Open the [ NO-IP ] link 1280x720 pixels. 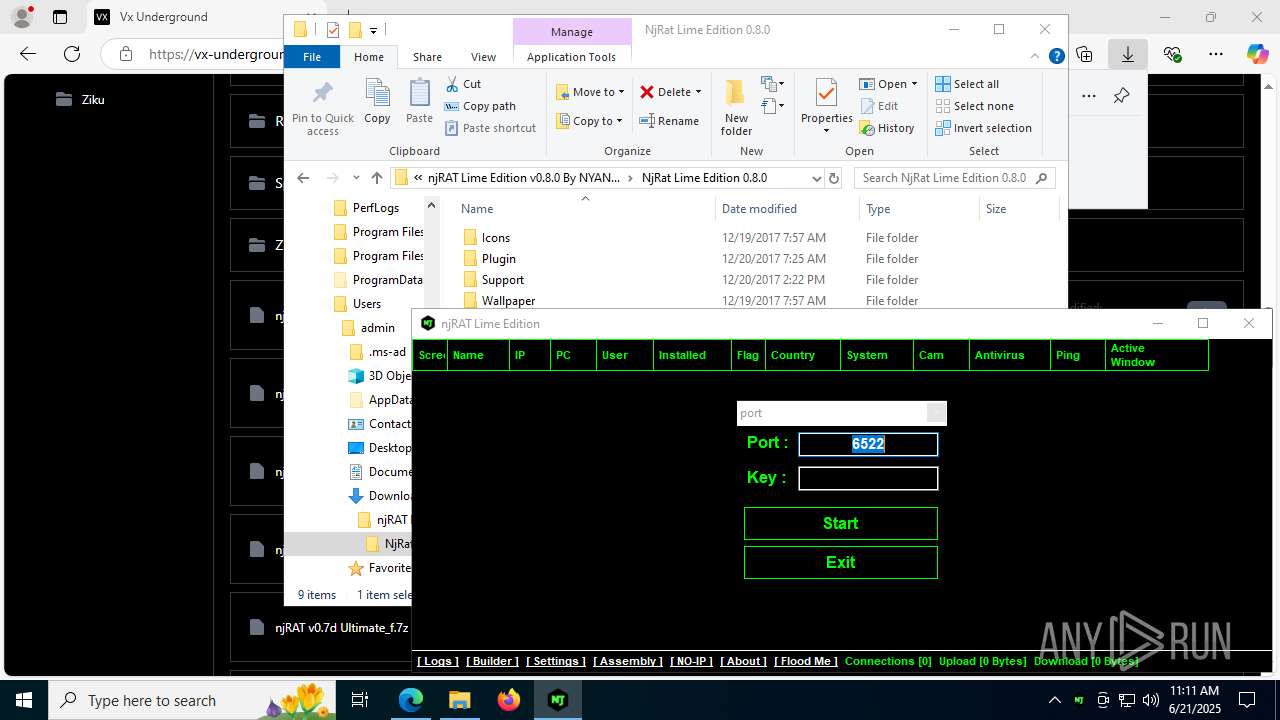click(x=691, y=661)
